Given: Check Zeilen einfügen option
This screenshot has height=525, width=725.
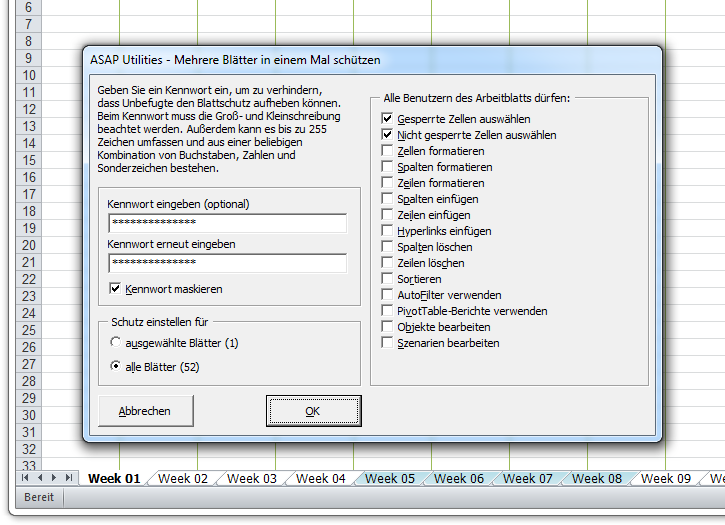Looking at the screenshot, I should pos(387,215).
